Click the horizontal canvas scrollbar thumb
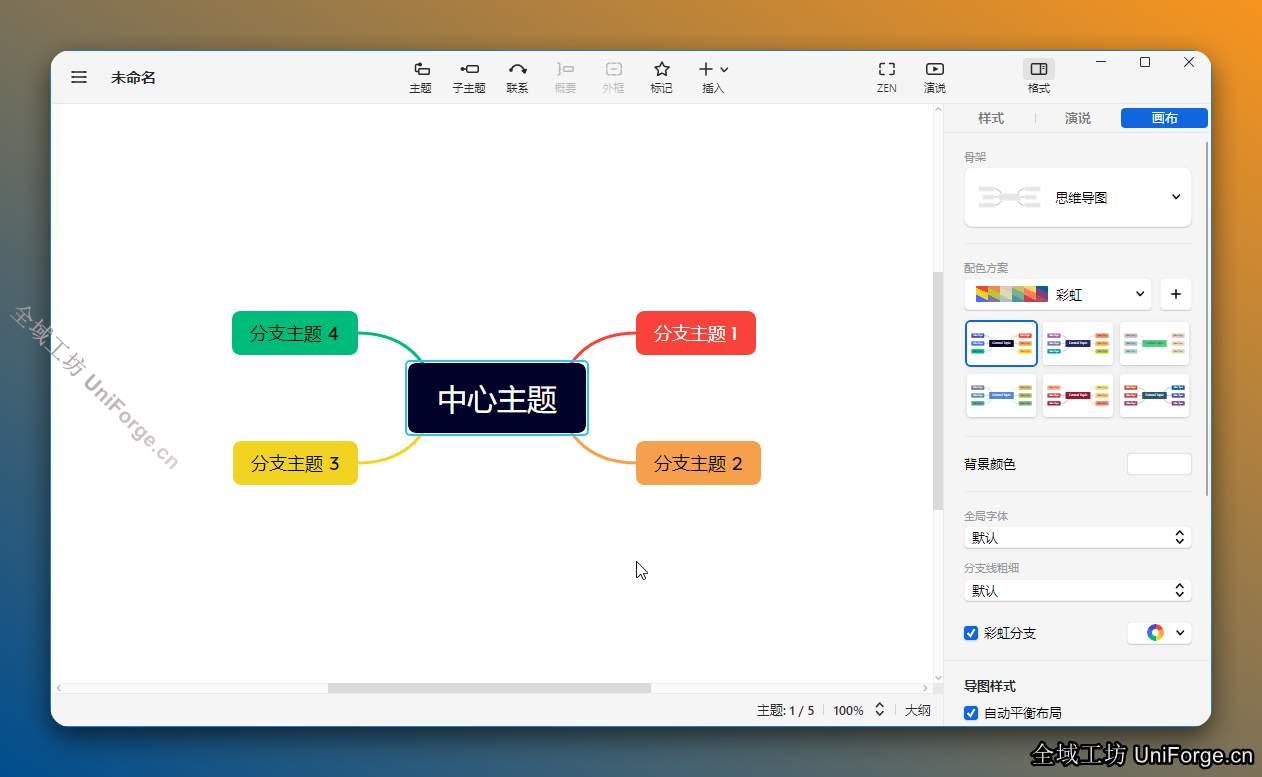 click(x=489, y=688)
